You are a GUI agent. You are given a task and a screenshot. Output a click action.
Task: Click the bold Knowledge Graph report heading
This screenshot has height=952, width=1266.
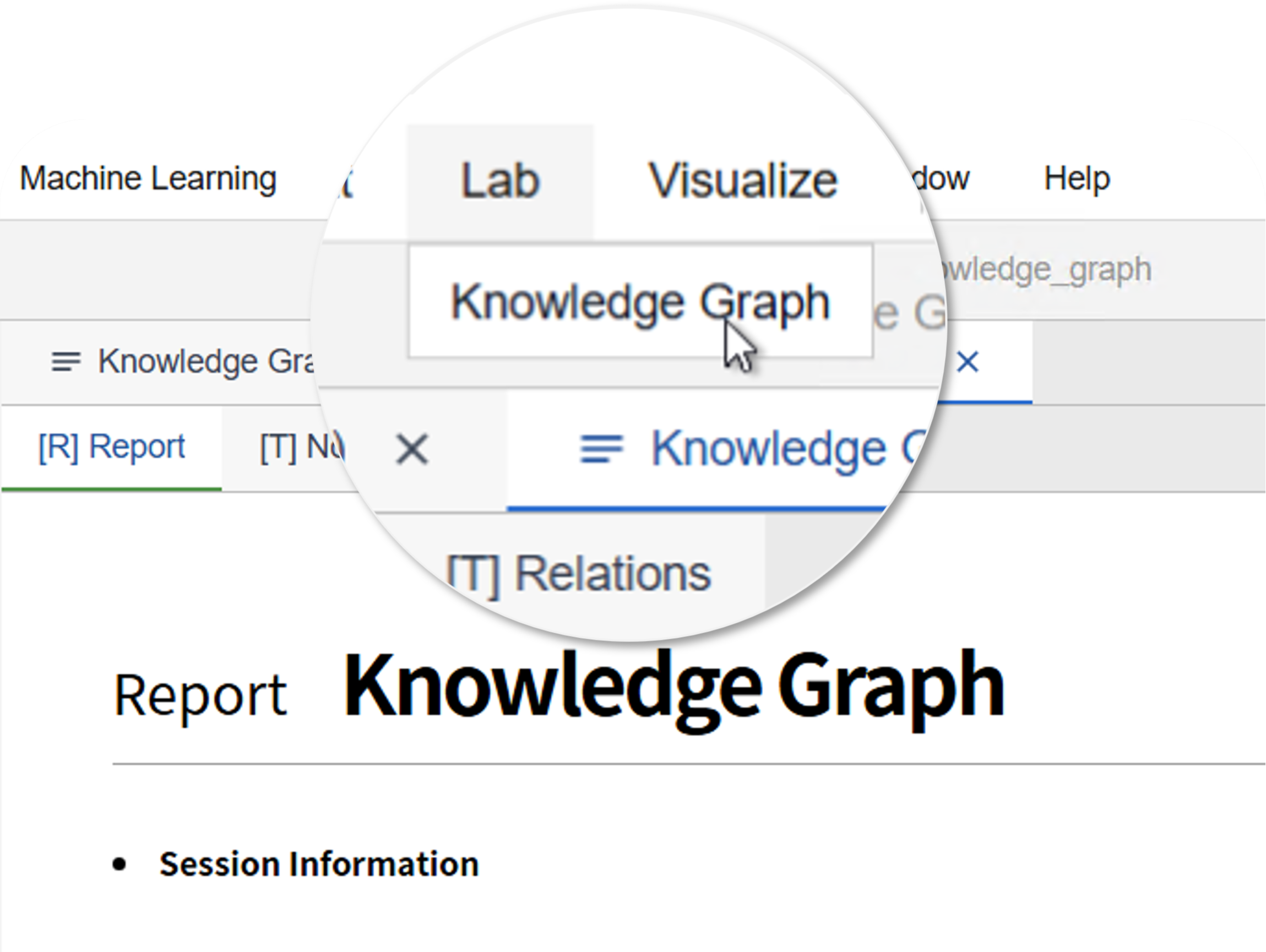click(674, 687)
